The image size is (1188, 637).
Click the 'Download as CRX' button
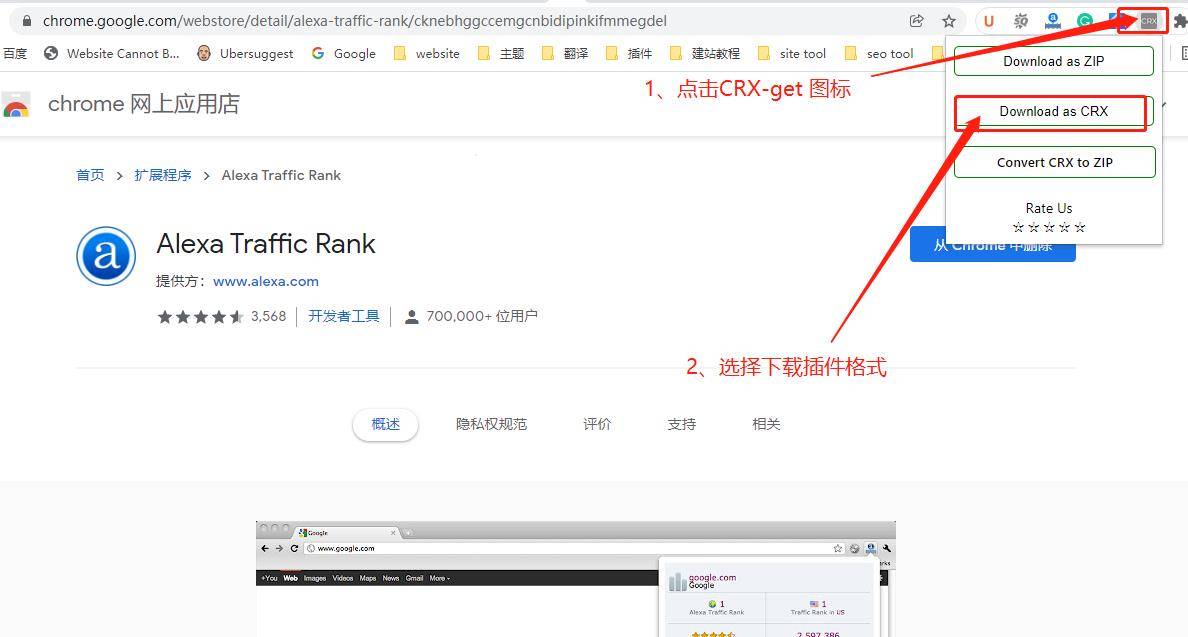point(1054,111)
